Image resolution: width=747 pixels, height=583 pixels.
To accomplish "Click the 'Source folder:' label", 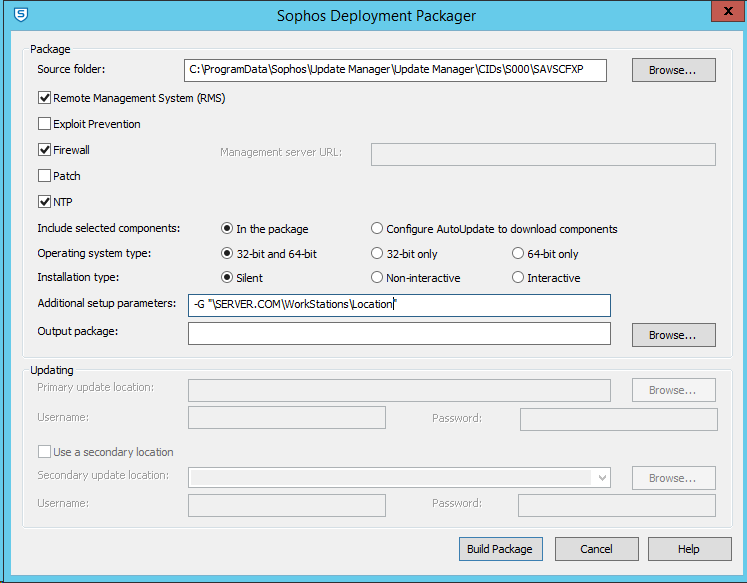I will click(x=71, y=69).
